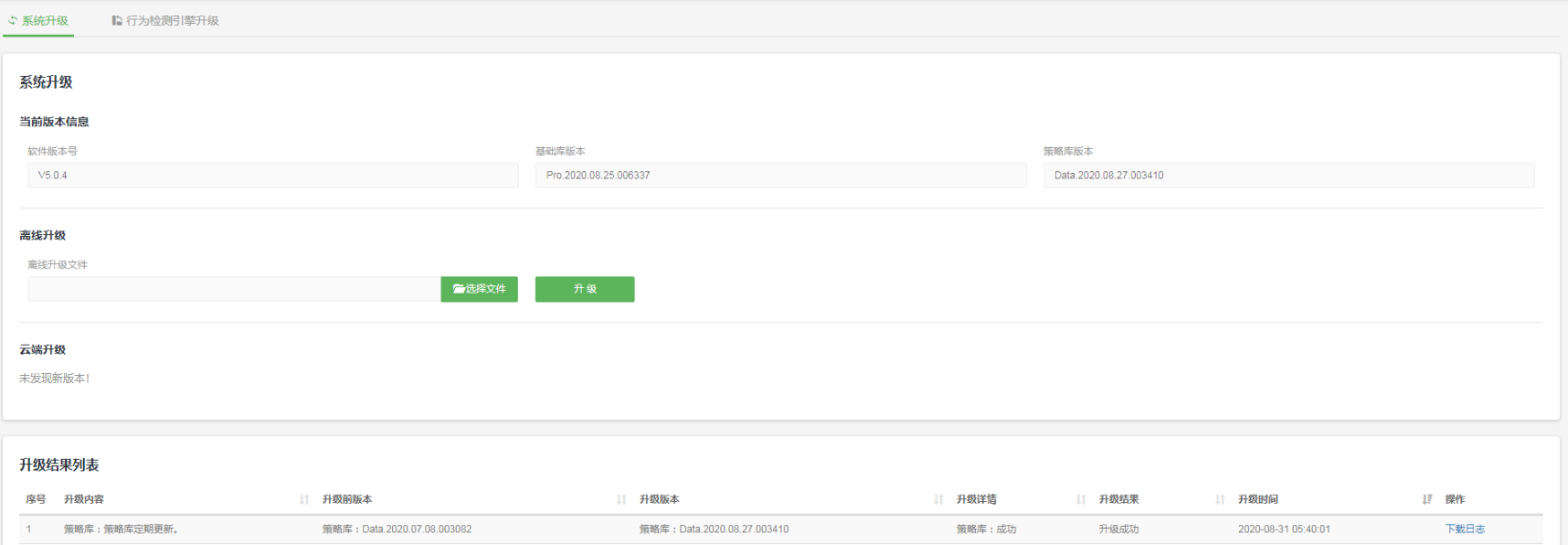Screen dimensions: 1568x545
Task: Select the 基础库版本 field
Action: point(780,176)
